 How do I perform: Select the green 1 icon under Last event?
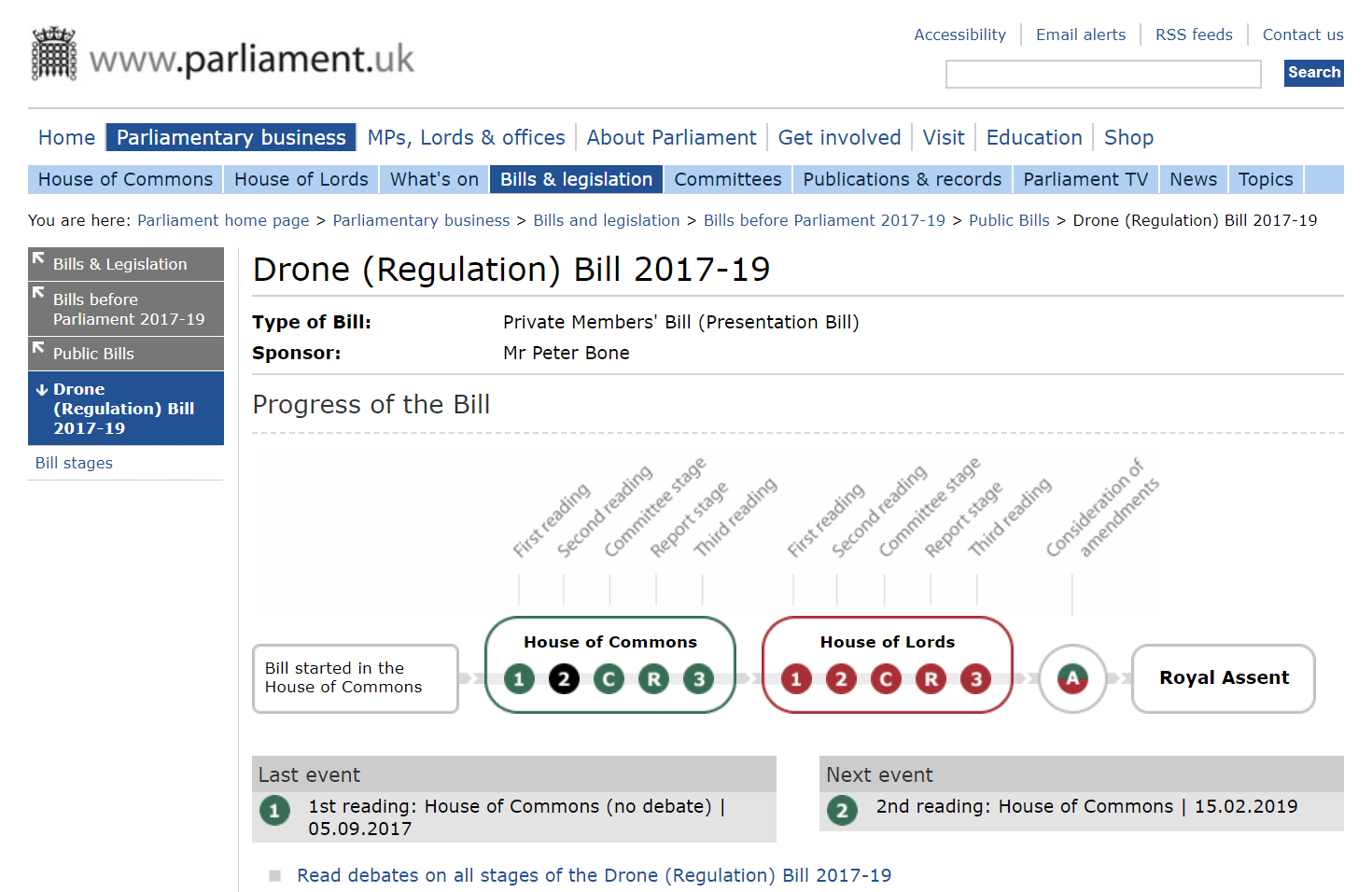[274, 811]
